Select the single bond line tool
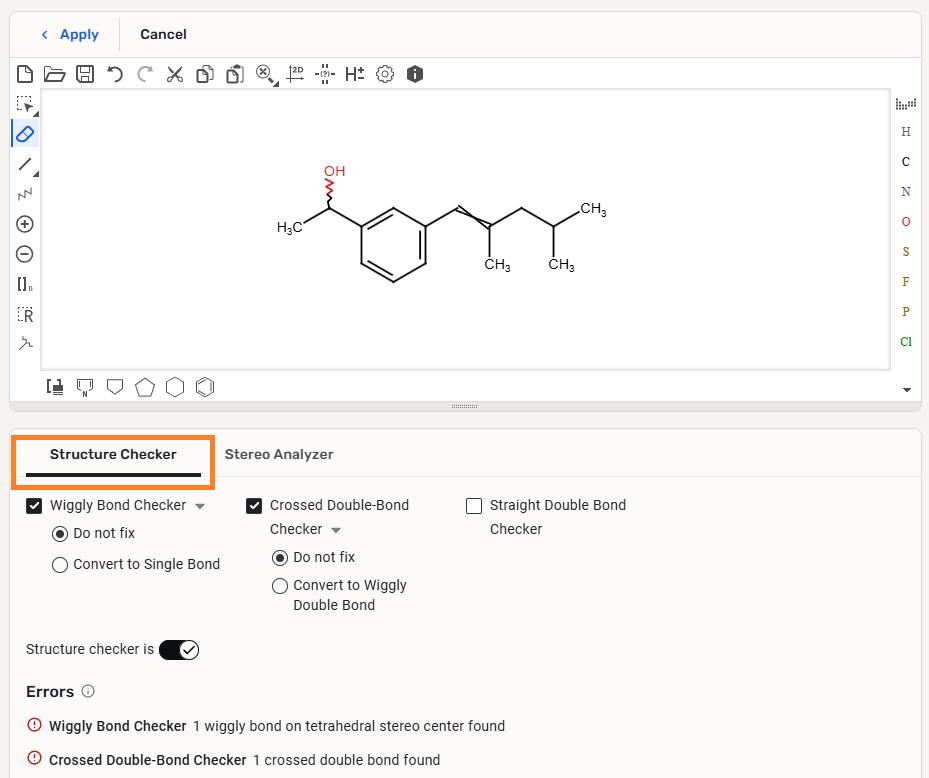The width and height of the screenshot is (929, 778). pos(26,164)
